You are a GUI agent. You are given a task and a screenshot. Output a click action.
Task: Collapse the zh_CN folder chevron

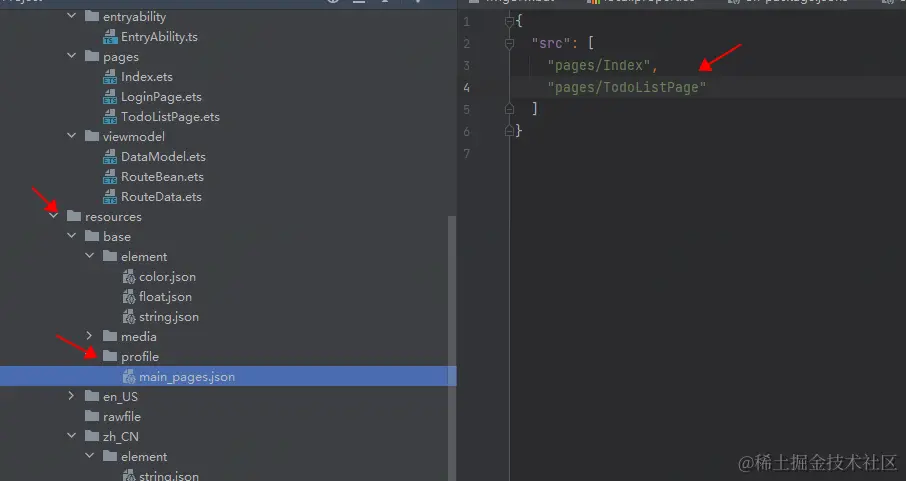tap(72, 436)
